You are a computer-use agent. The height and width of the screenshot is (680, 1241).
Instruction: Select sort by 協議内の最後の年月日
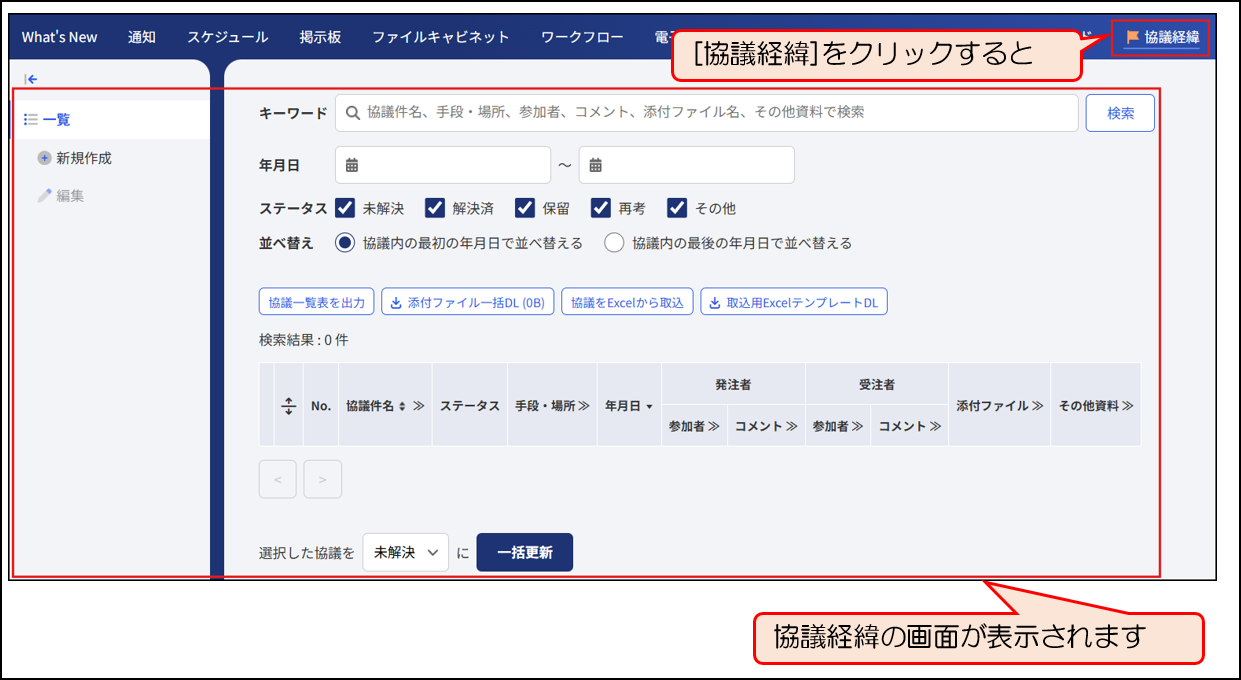[614, 243]
